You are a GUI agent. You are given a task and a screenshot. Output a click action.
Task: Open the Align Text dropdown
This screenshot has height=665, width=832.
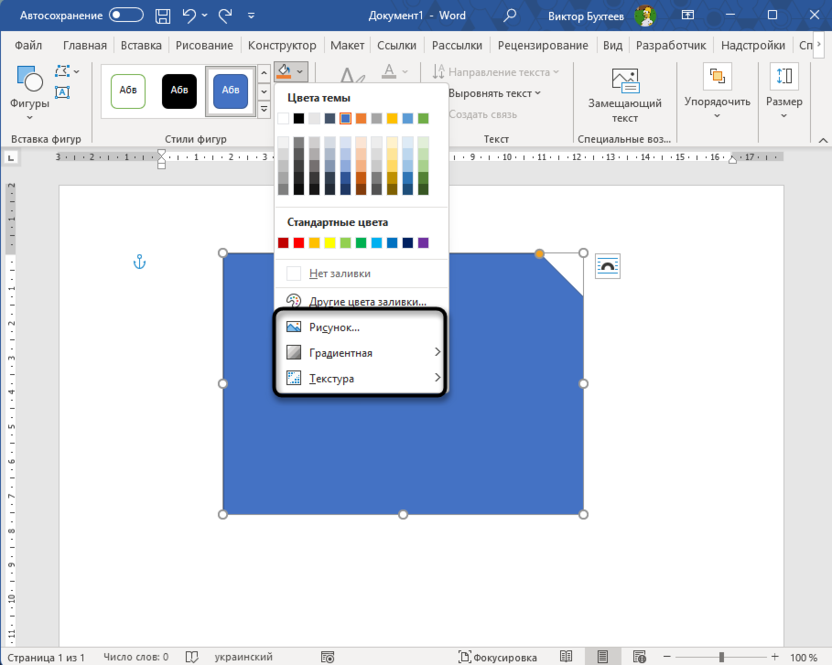[x=494, y=93]
